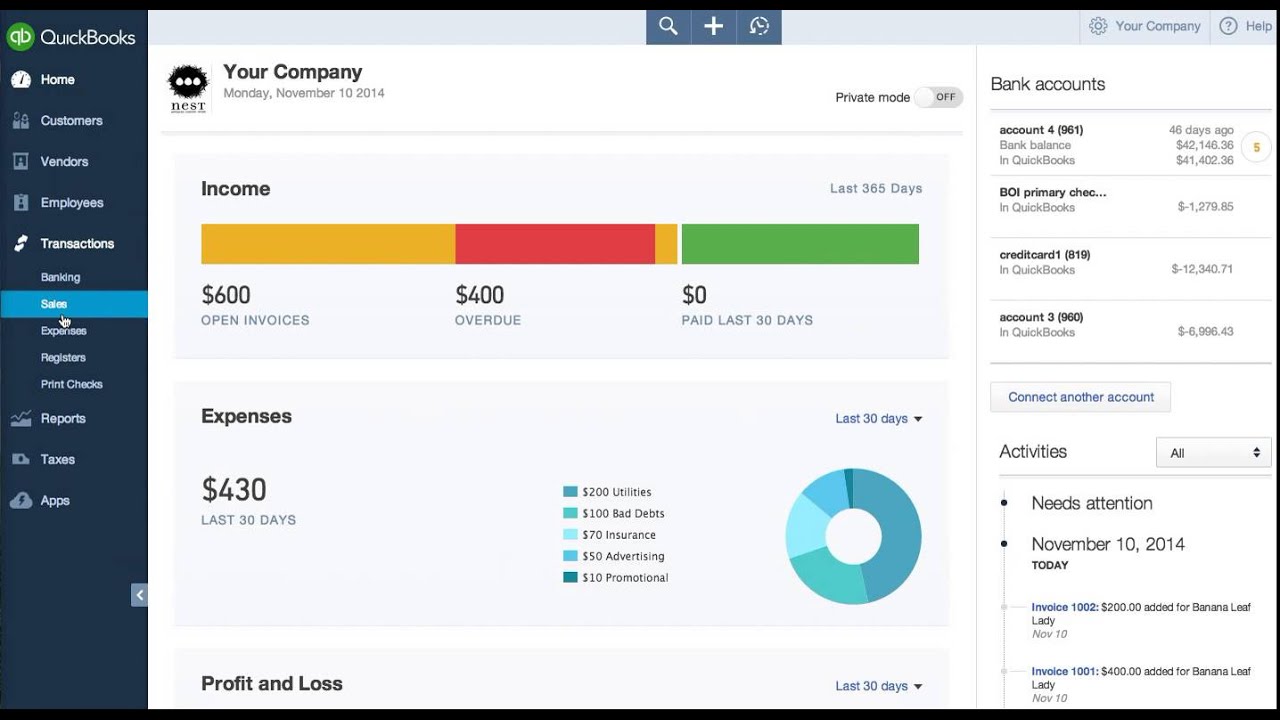Viewport: 1280px width, 720px height.
Task: Open recent transactions clock icon
Action: tap(759, 27)
